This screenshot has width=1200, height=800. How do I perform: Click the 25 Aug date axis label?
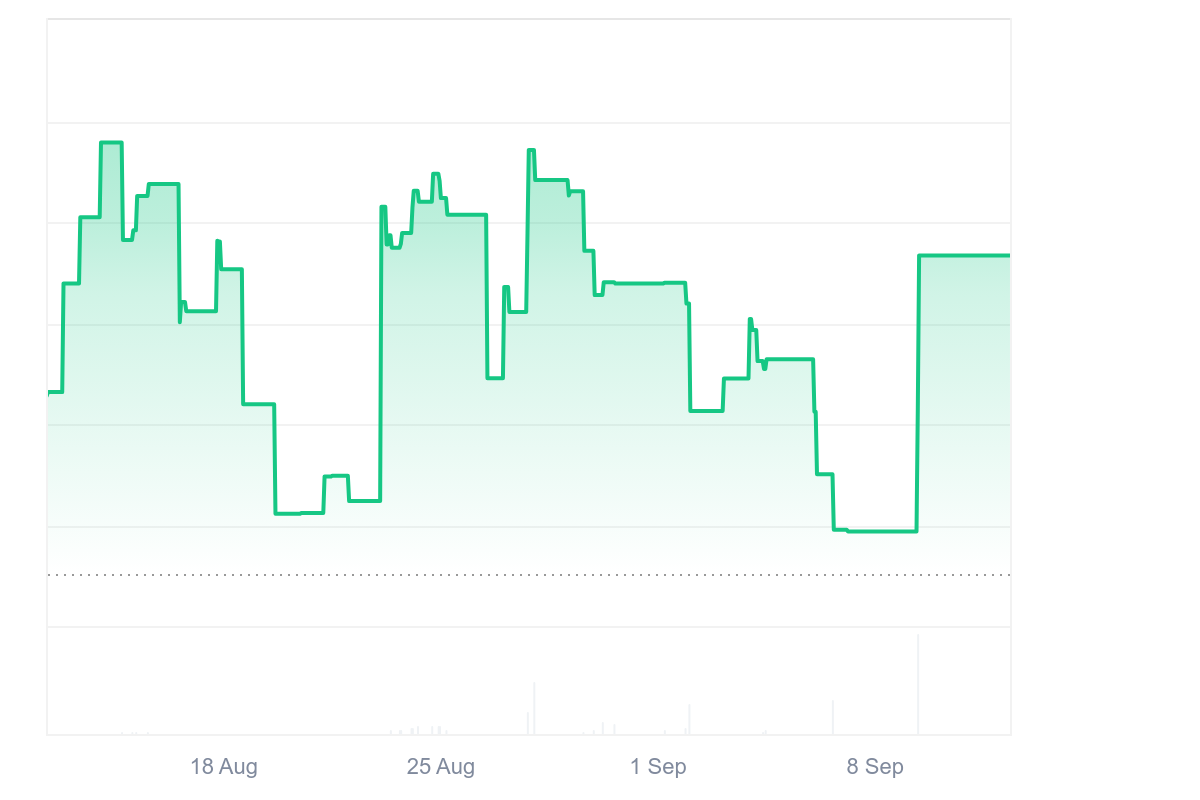[x=441, y=767]
